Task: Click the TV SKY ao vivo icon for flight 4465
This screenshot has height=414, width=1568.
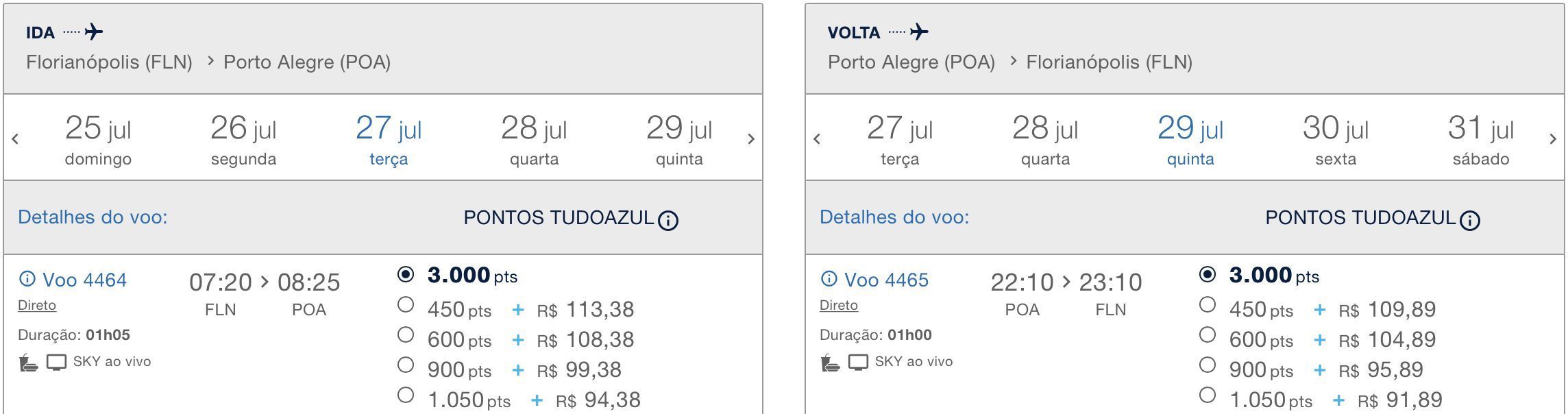Action: click(x=858, y=362)
